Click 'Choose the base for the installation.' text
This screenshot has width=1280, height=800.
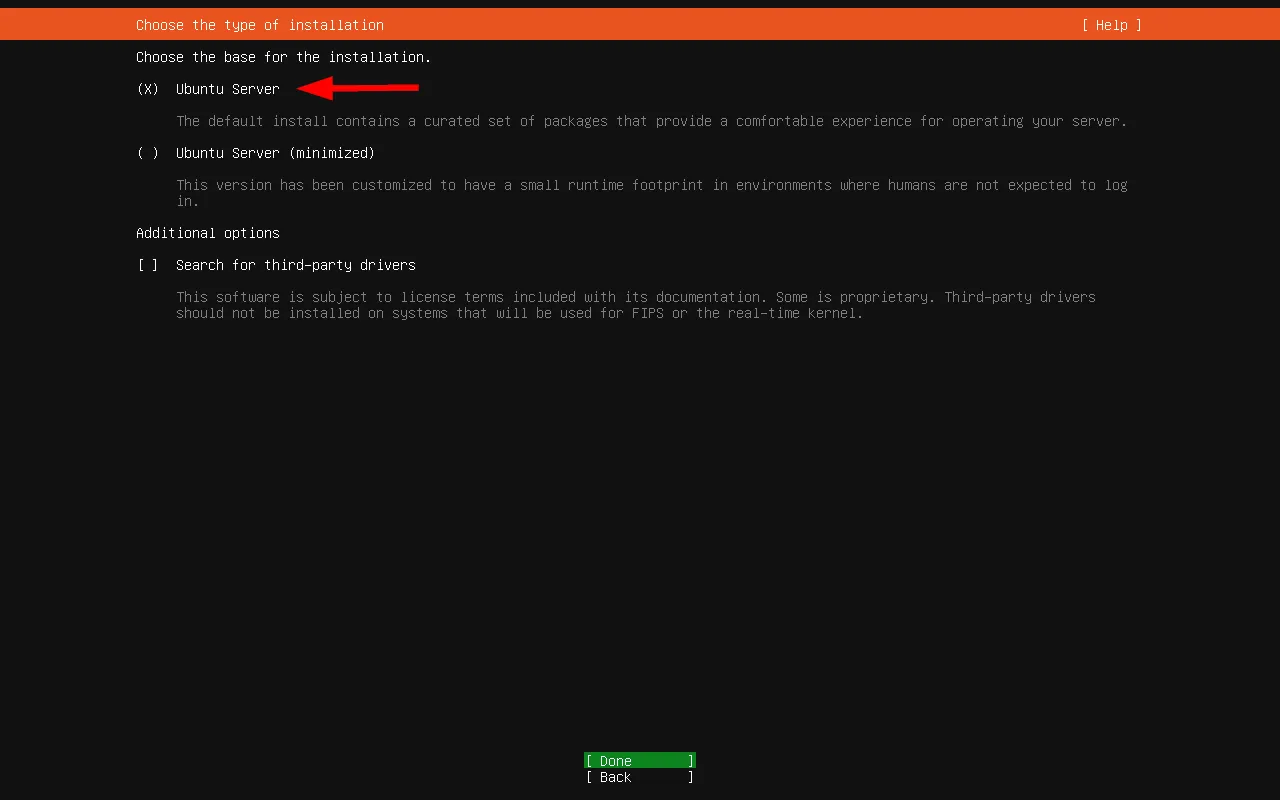click(x=284, y=57)
